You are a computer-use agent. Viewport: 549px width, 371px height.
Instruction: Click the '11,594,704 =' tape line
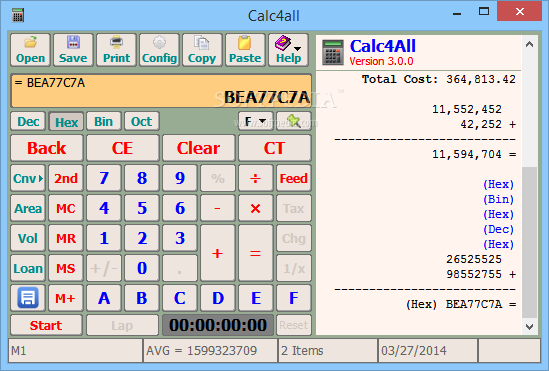tap(474, 154)
